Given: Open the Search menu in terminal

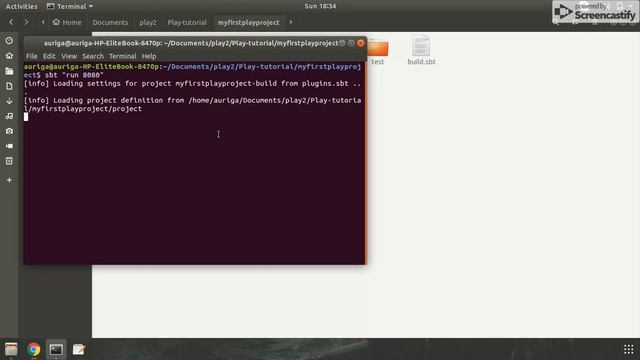Looking at the screenshot, I should coord(93,56).
